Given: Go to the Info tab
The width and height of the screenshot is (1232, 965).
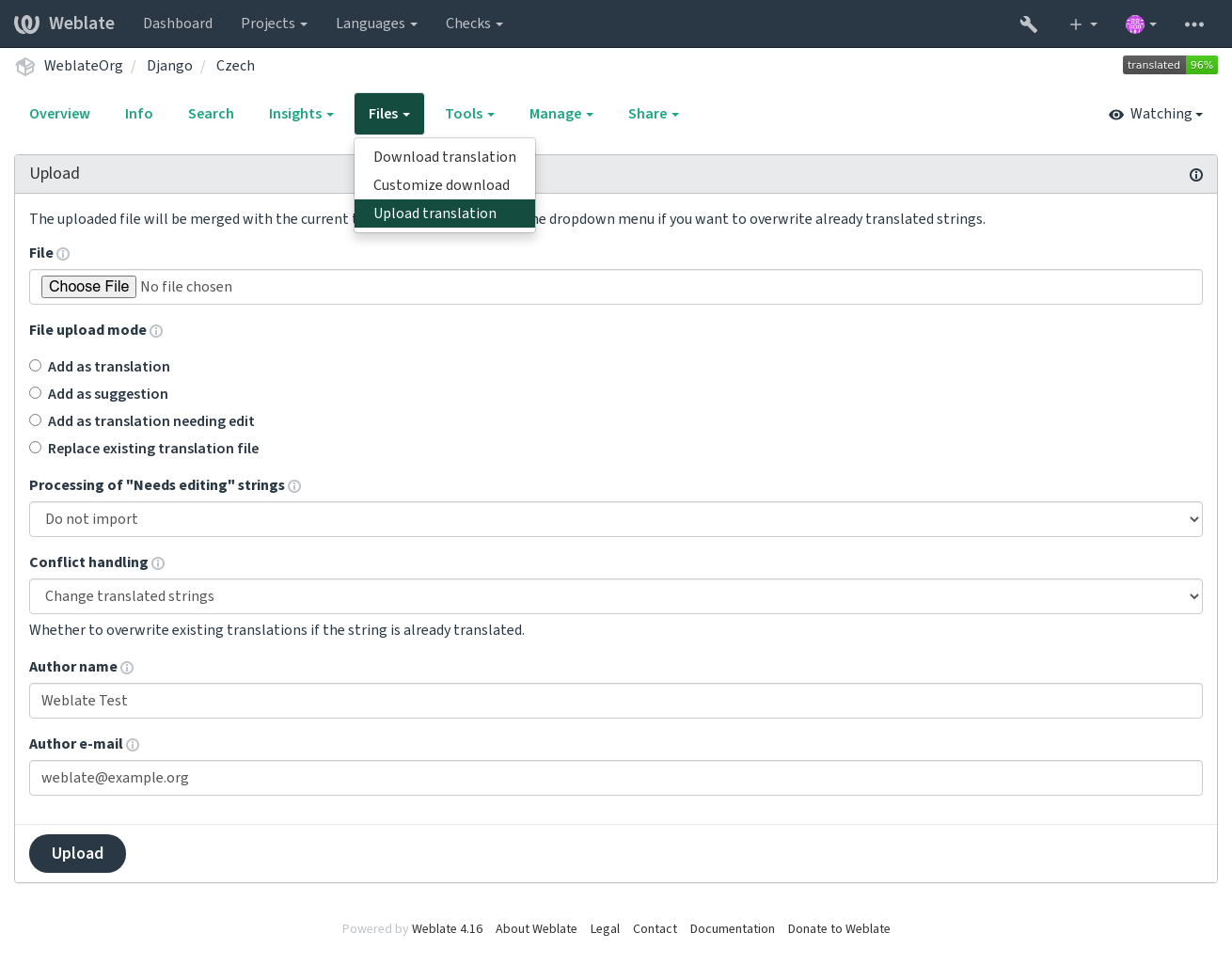Looking at the screenshot, I should point(138,114).
